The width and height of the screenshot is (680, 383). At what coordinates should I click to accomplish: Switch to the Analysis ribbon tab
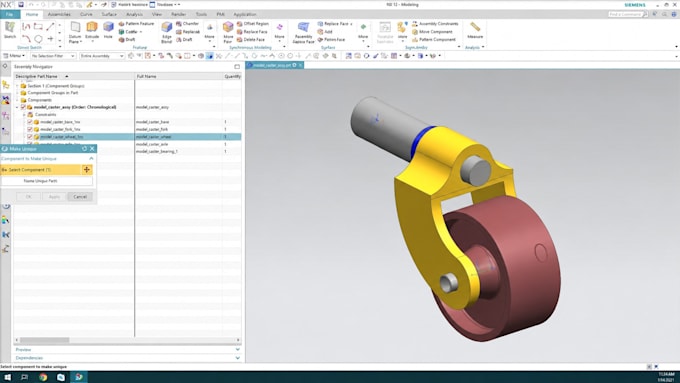pos(134,14)
